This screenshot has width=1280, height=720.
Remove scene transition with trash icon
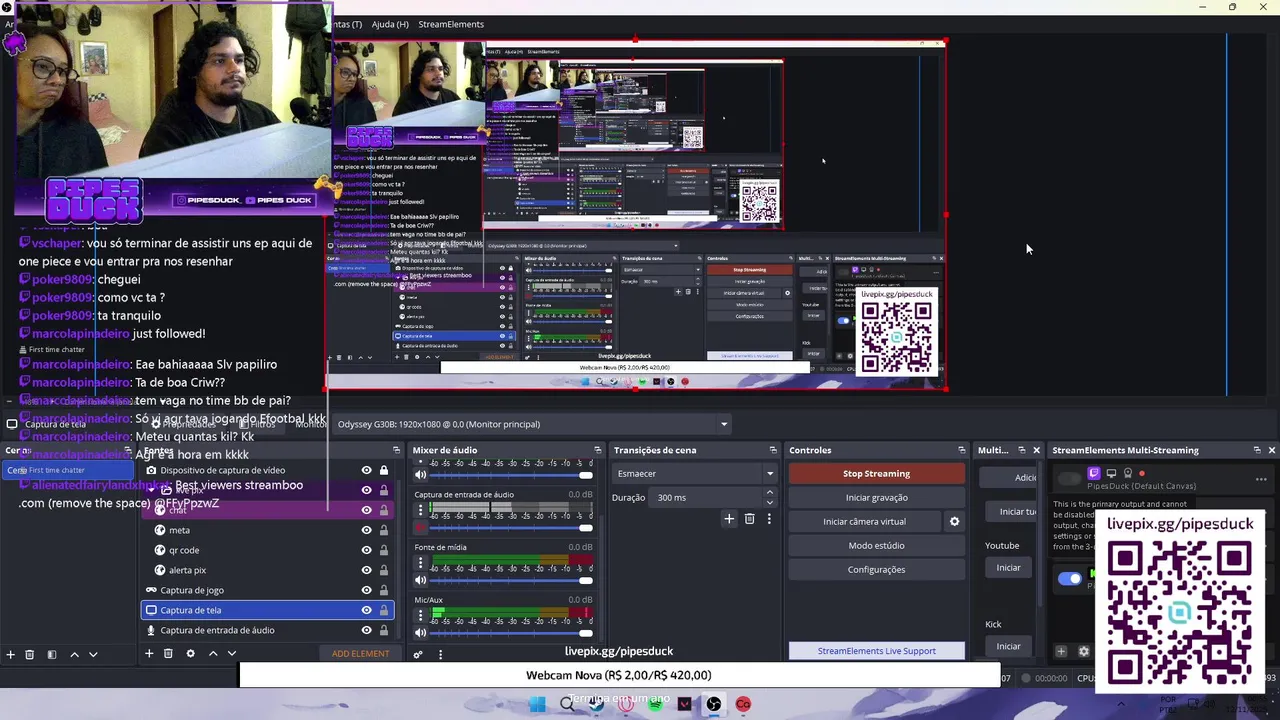point(749,519)
